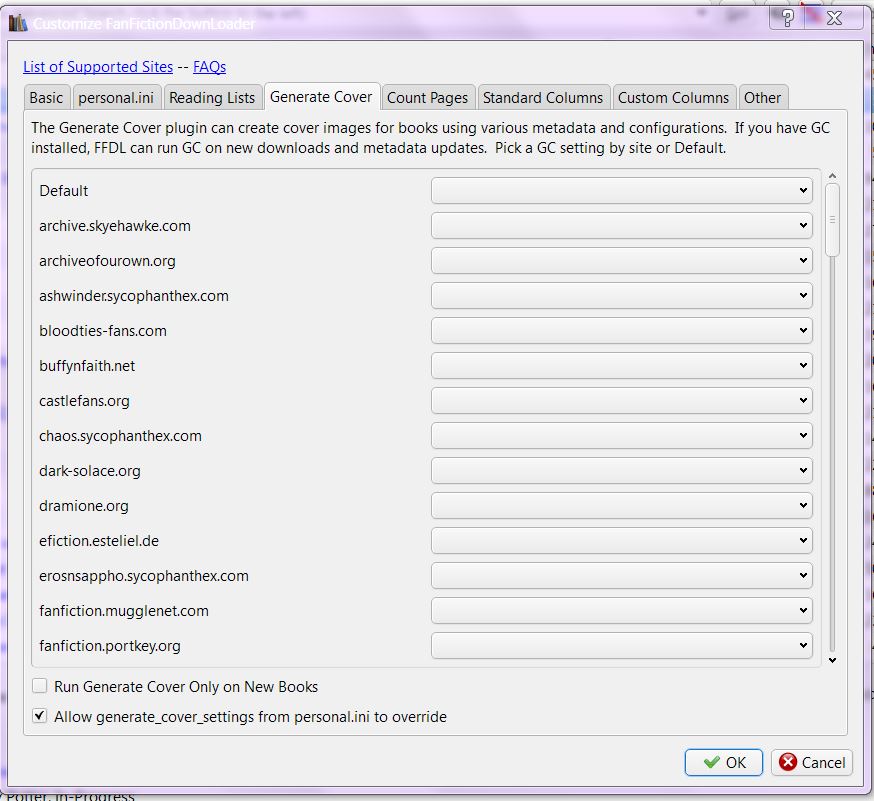Click the site list scrollbar thumb
The width and height of the screenshot is (874, 801).
[832, 220]
